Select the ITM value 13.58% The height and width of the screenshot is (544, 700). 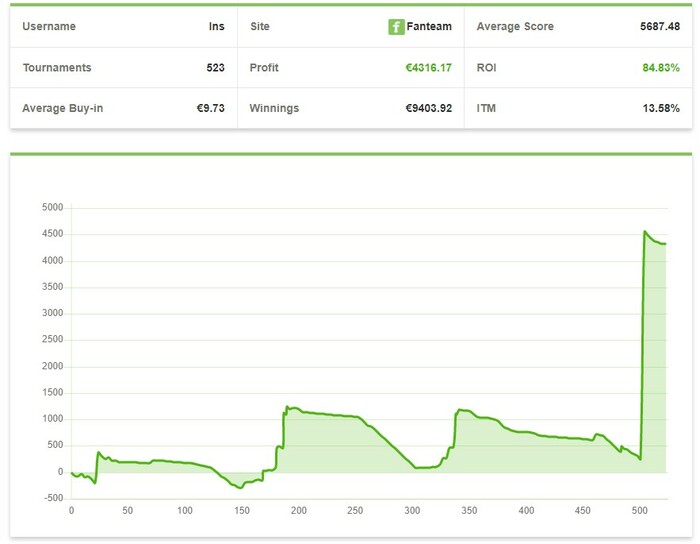pos(661,108)
